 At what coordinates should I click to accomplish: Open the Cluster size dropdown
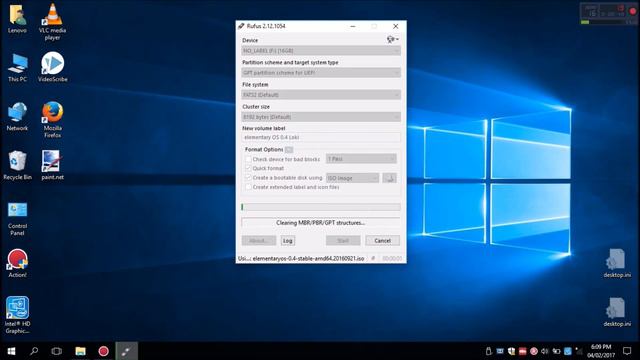click(x=321, y=117)
